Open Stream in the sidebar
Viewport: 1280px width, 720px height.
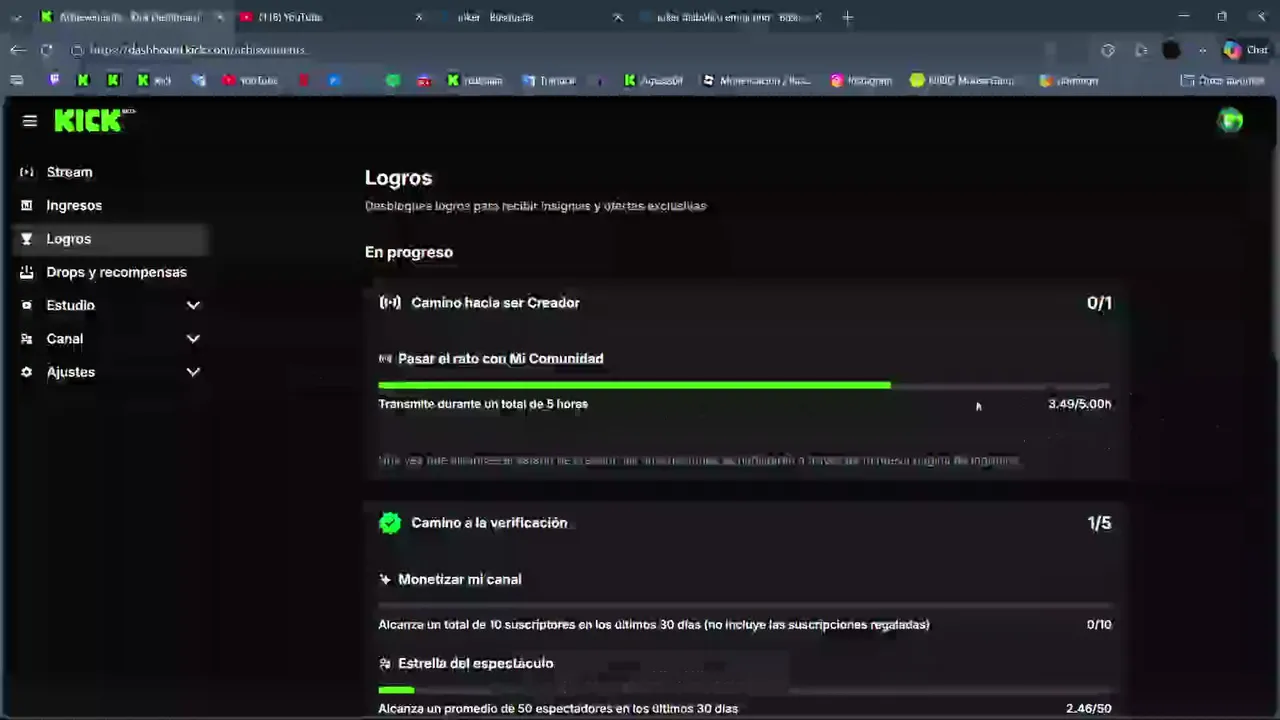click(x=108, y=172)
